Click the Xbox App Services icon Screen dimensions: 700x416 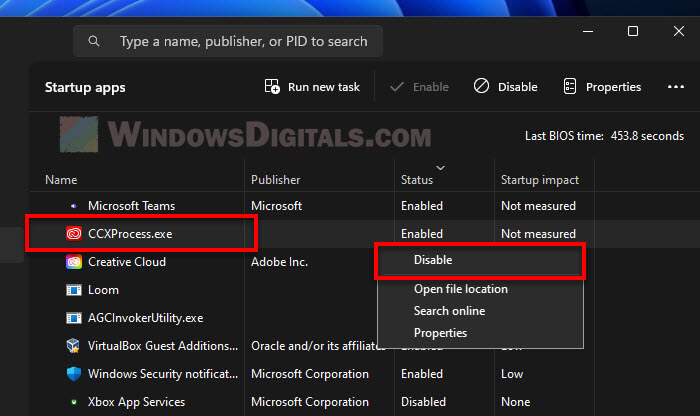(74, 402)
